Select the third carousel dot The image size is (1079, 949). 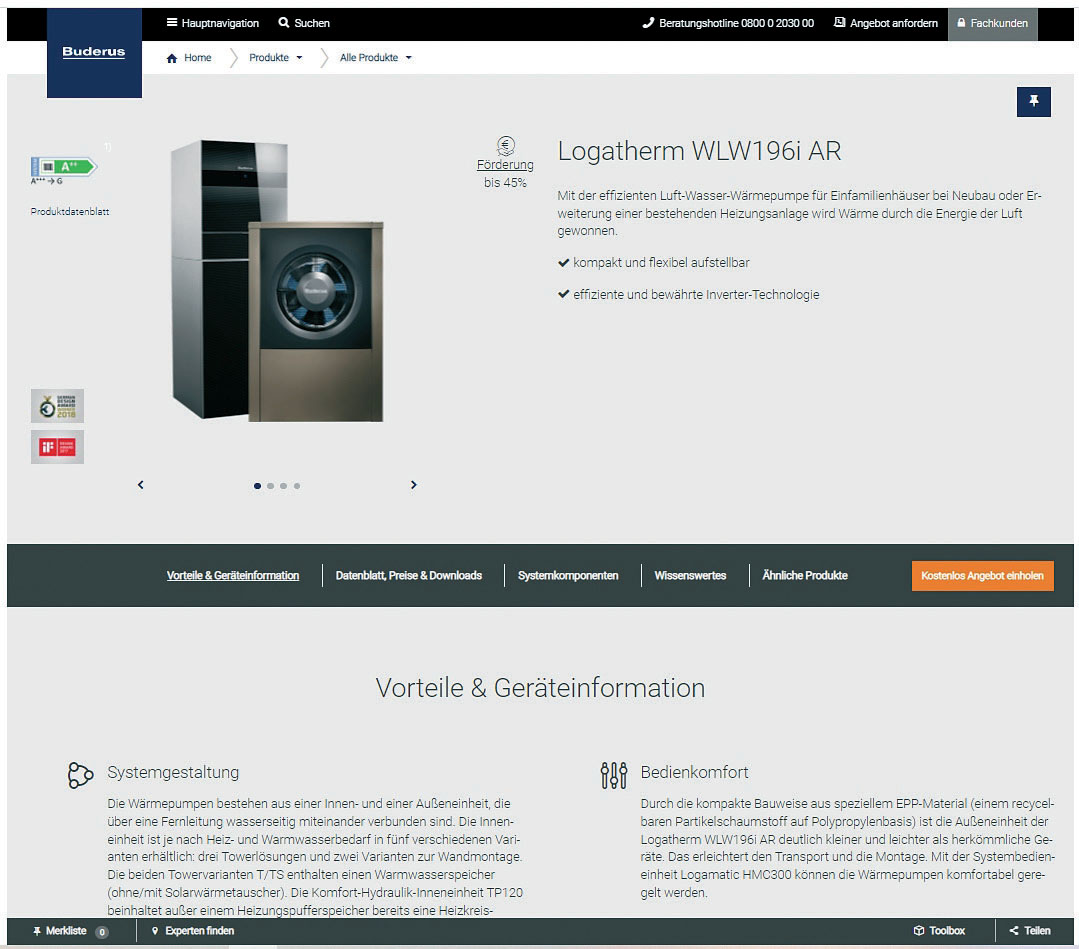(x=284, y=486)
